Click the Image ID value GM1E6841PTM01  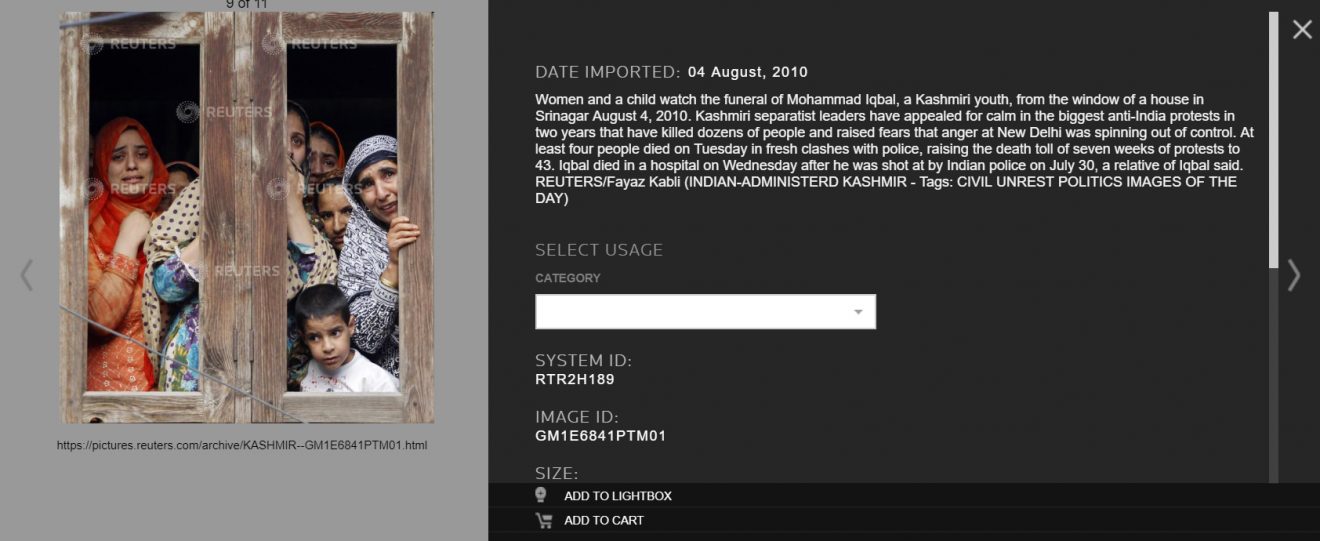point(600,436)
